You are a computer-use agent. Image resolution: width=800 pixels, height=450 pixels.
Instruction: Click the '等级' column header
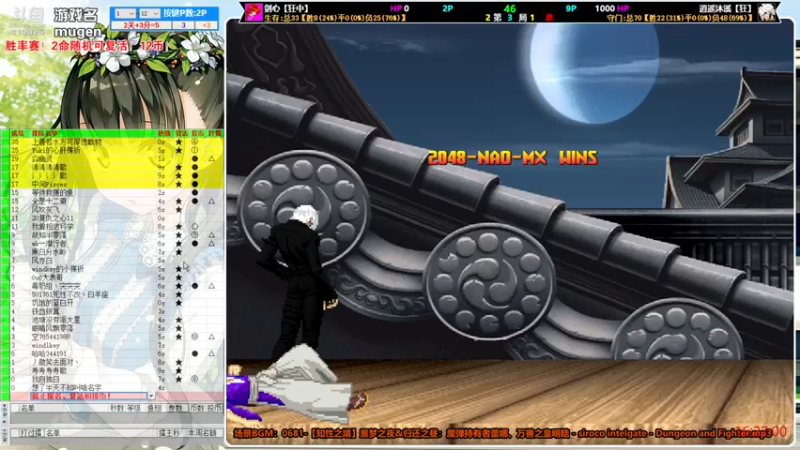(134, 408)
